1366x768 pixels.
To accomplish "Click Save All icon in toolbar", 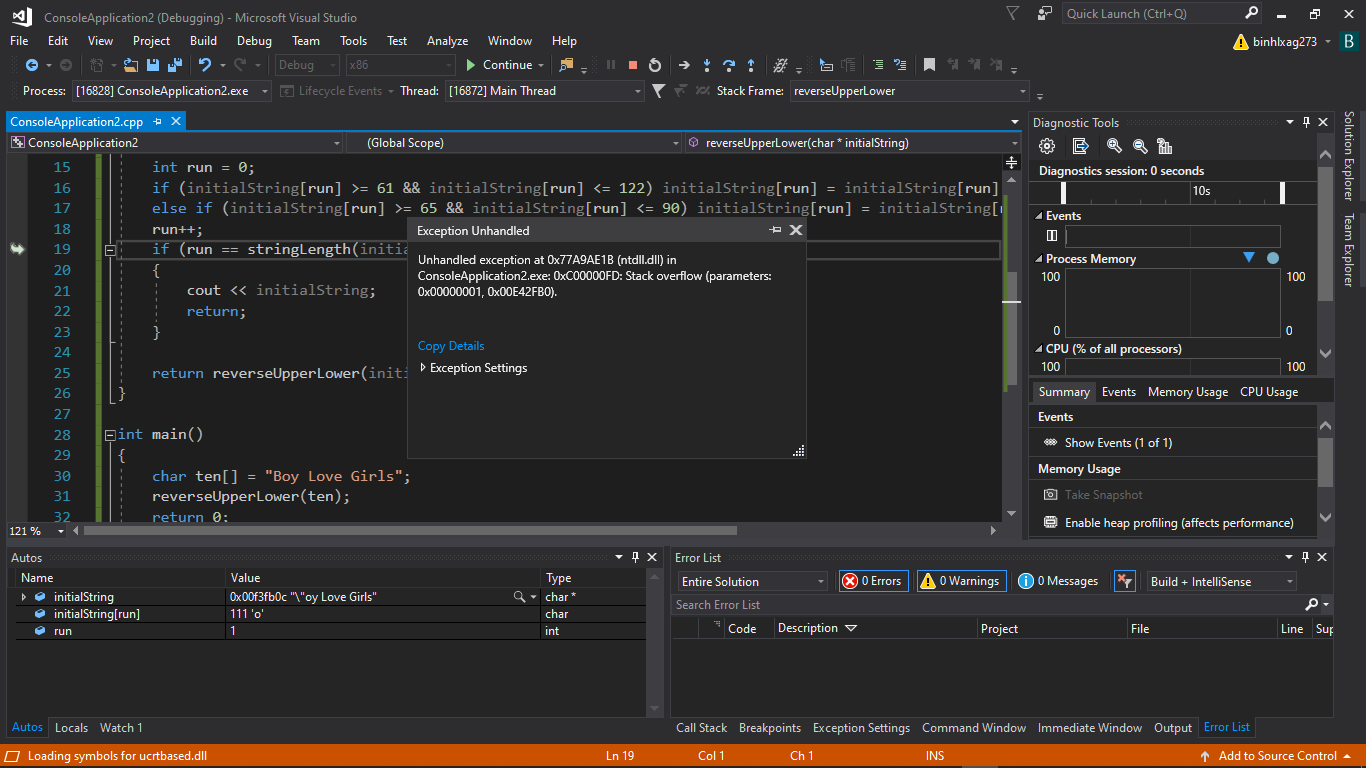I will [x=174, y=65].
